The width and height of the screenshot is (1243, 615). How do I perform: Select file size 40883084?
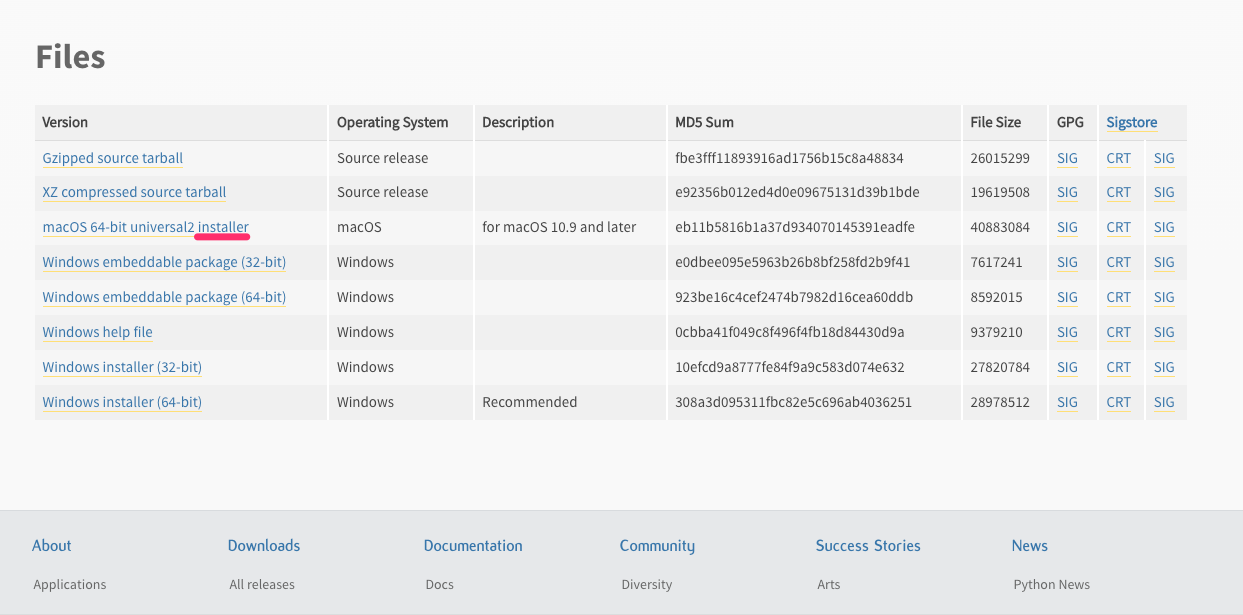click(x=1000, y=227)
